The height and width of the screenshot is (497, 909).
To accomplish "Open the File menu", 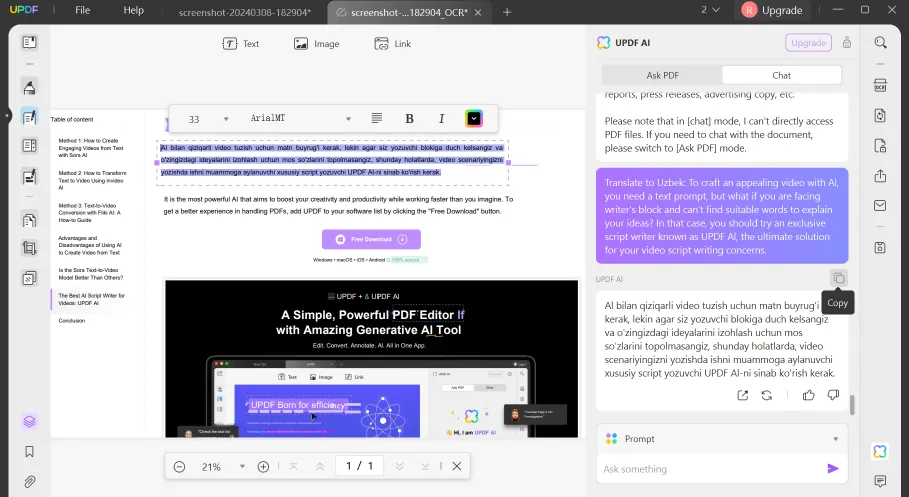I will point(82,10).
